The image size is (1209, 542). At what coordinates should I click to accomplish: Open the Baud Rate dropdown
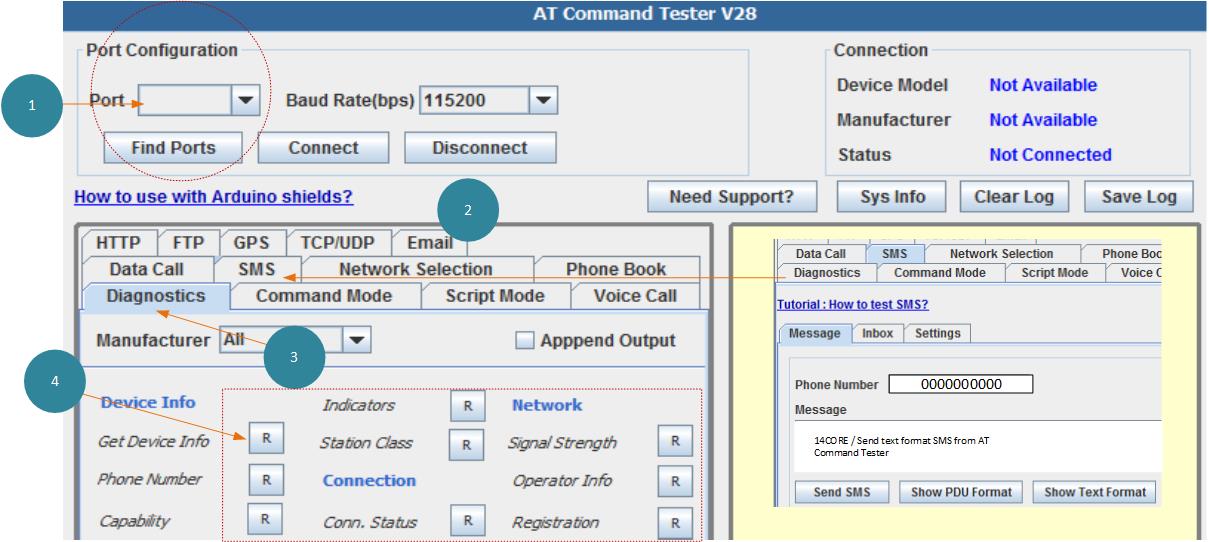542,100
